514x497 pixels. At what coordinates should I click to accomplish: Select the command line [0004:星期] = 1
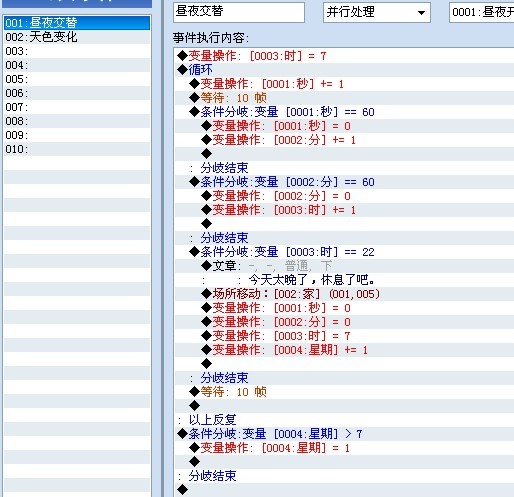[x=344, y=448]
